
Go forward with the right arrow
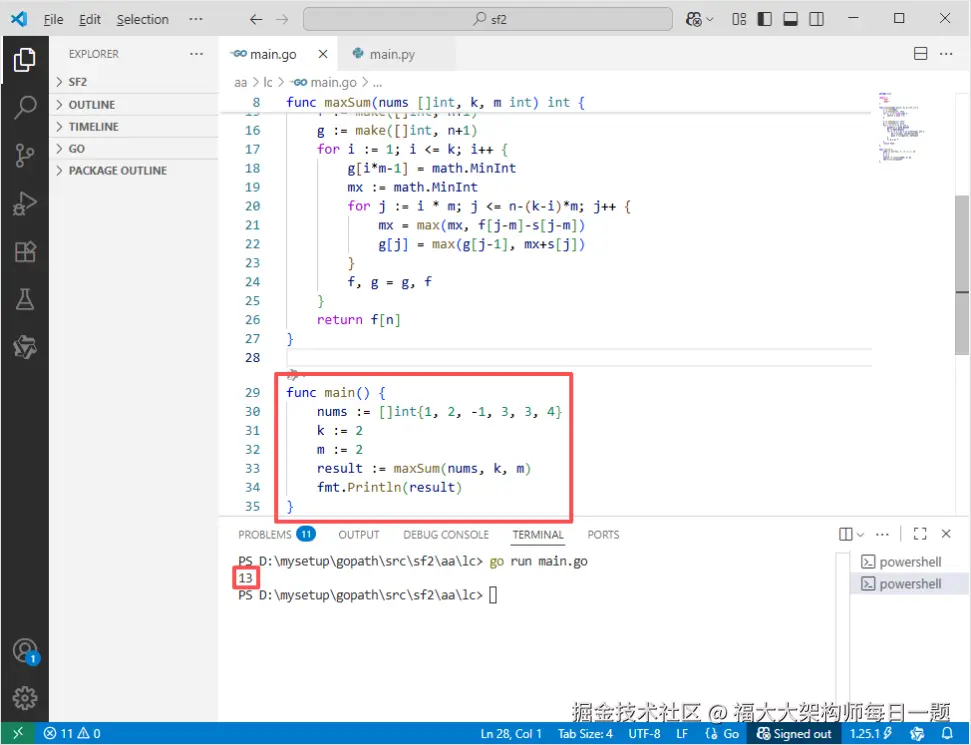pyautogui.click(x=282, y=19)
